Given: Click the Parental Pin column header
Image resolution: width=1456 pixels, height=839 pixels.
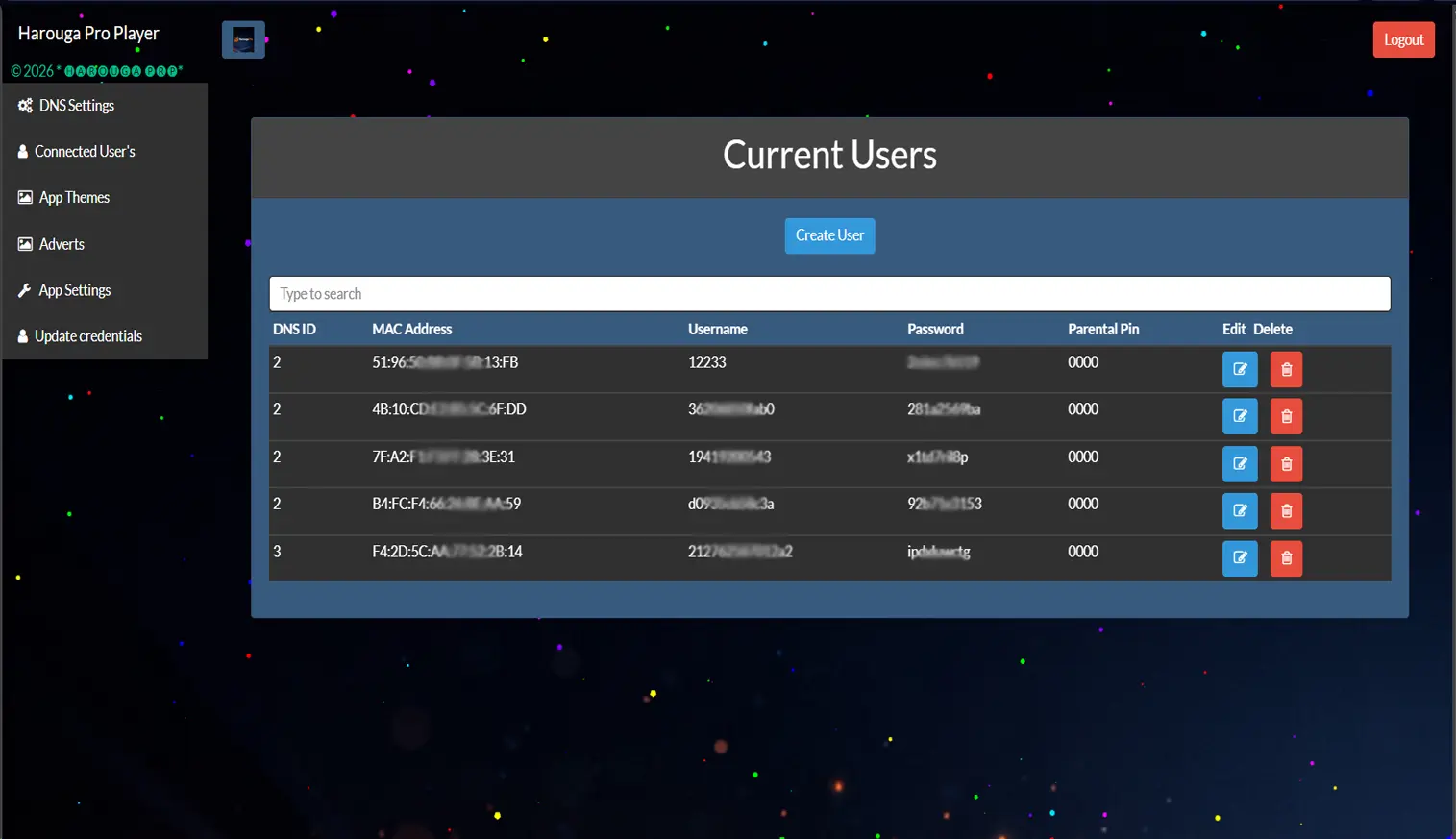Looking at the screenshot, I should point(1103,329).
